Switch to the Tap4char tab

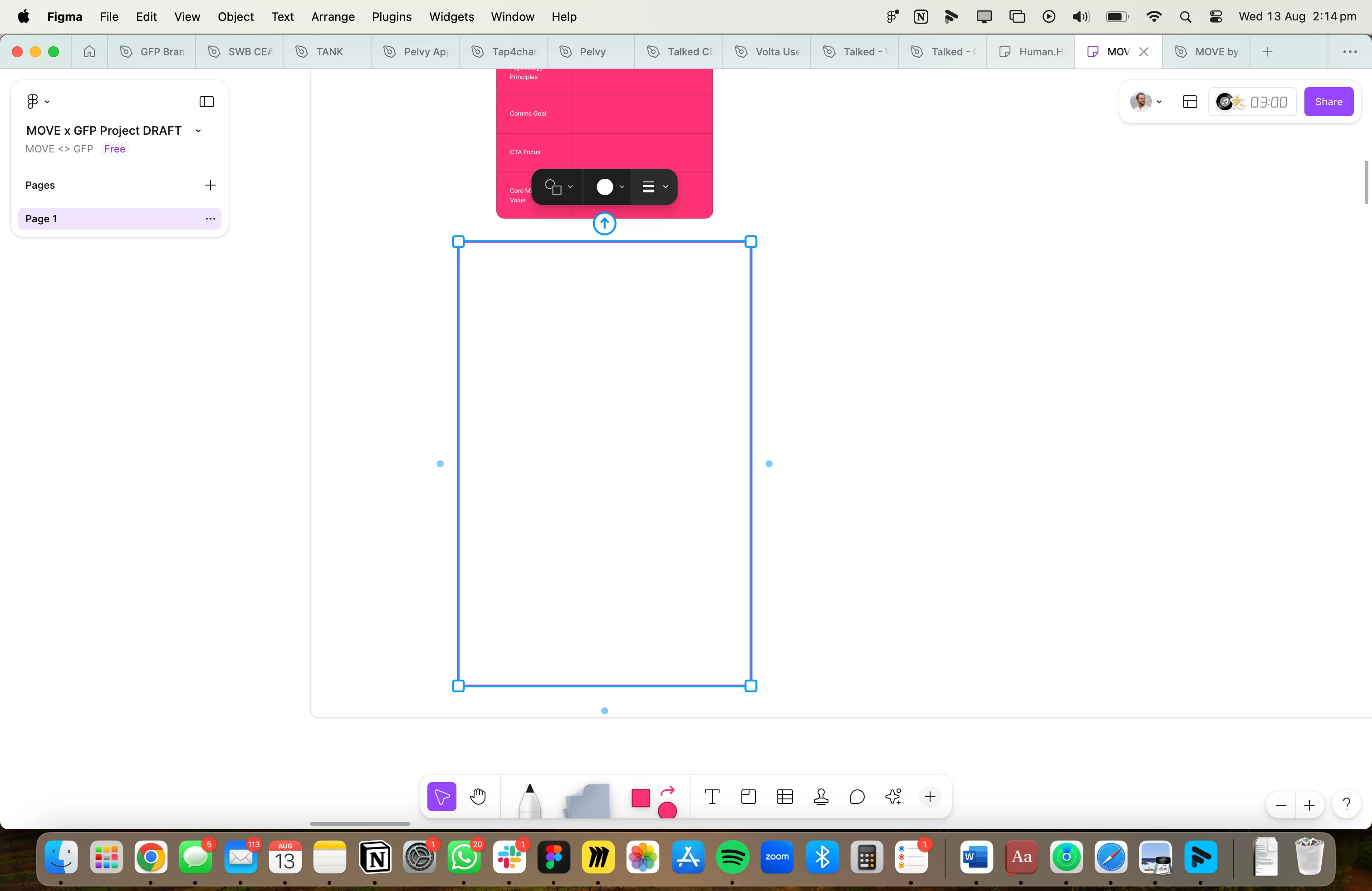click(503, 52)
